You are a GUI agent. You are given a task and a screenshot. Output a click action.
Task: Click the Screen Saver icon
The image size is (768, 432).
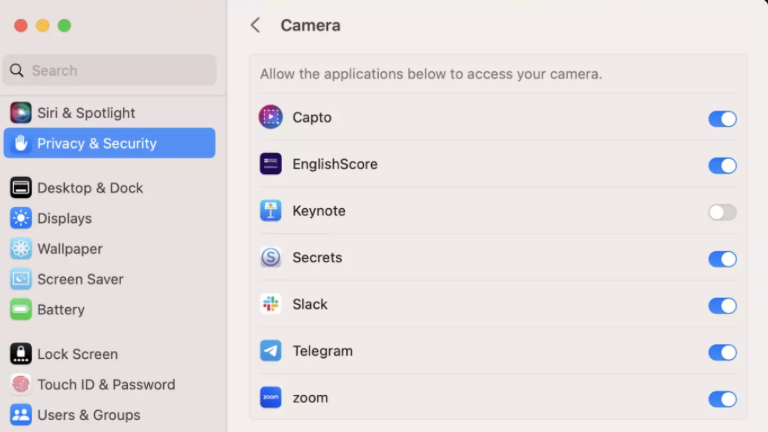coord(21,279)
